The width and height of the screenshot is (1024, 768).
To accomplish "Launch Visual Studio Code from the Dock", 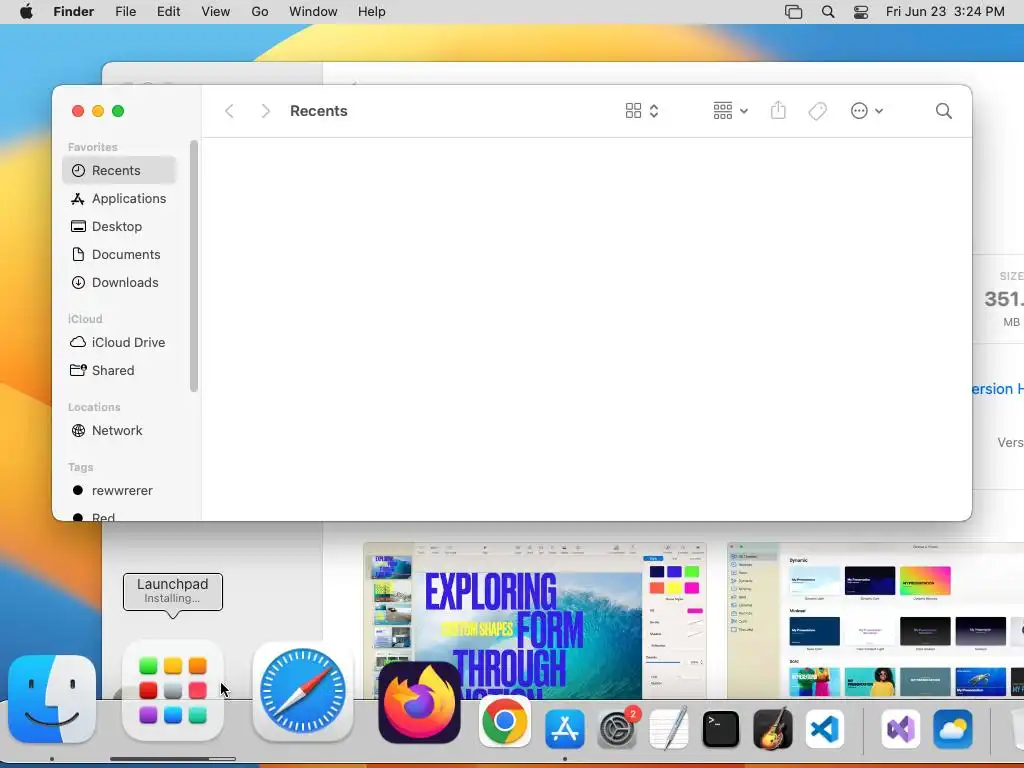I will point(825,729).
